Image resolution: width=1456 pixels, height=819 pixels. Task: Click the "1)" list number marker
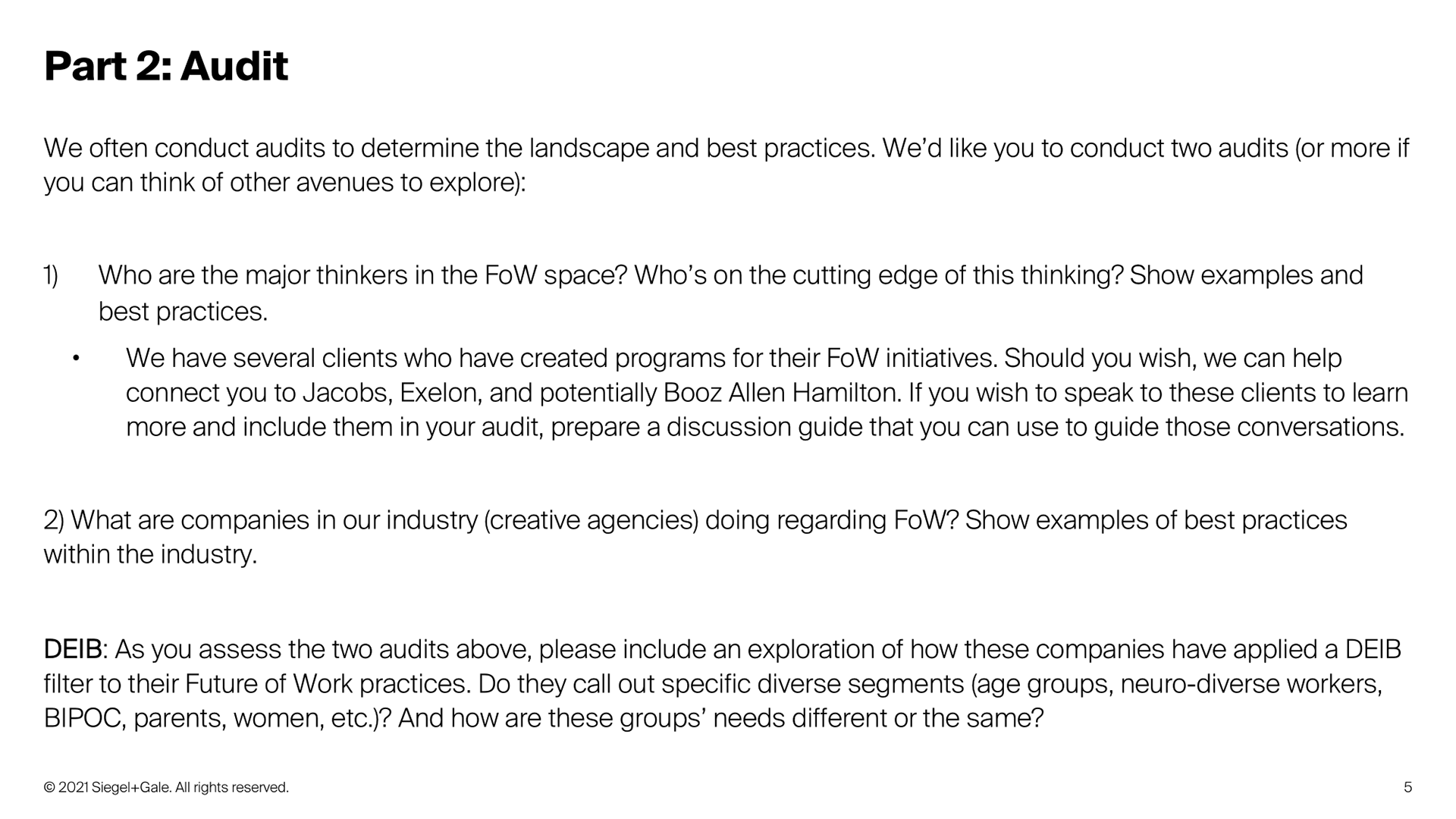click(x=51, y=275)
